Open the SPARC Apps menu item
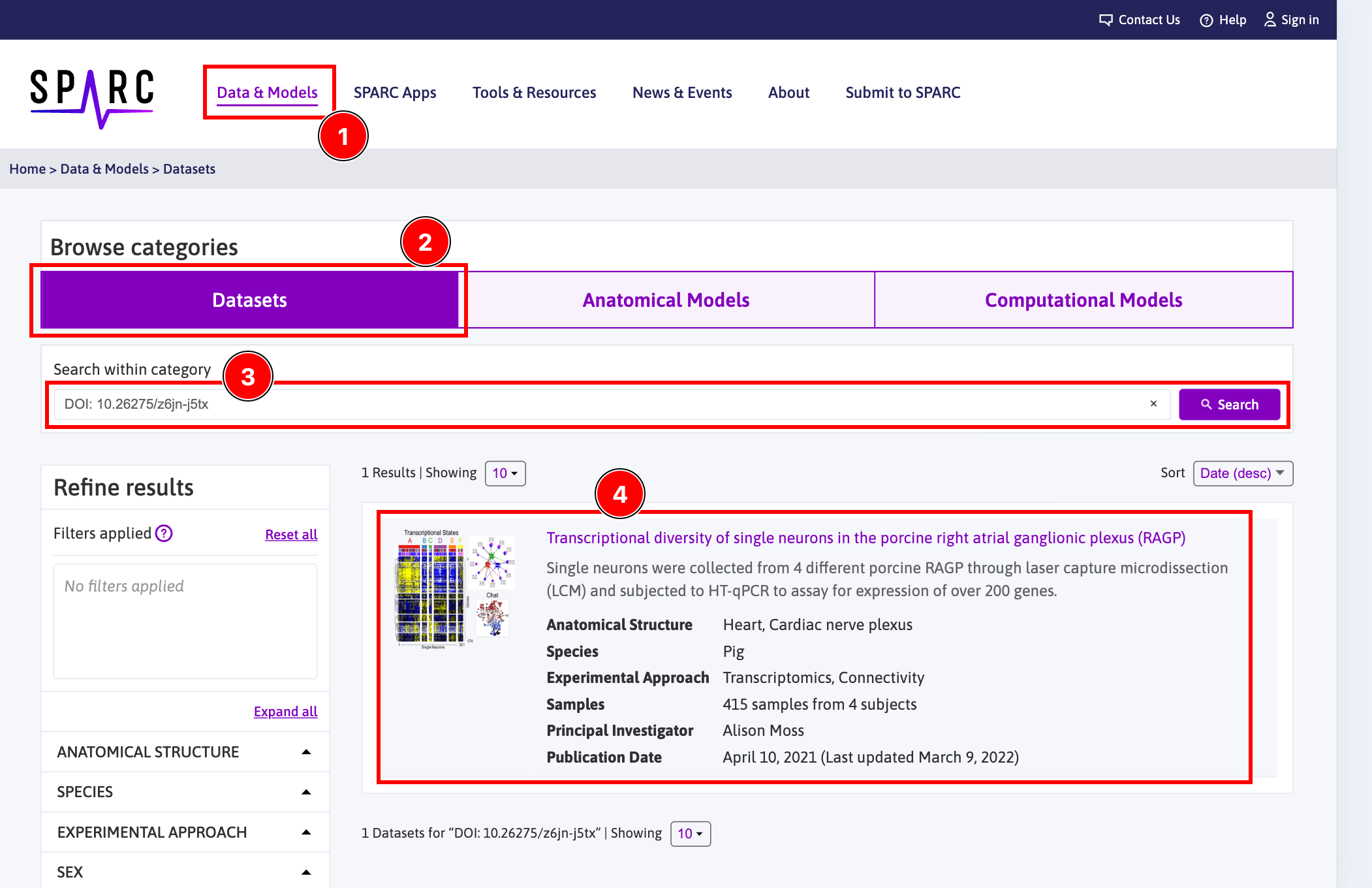 [395, 93]
